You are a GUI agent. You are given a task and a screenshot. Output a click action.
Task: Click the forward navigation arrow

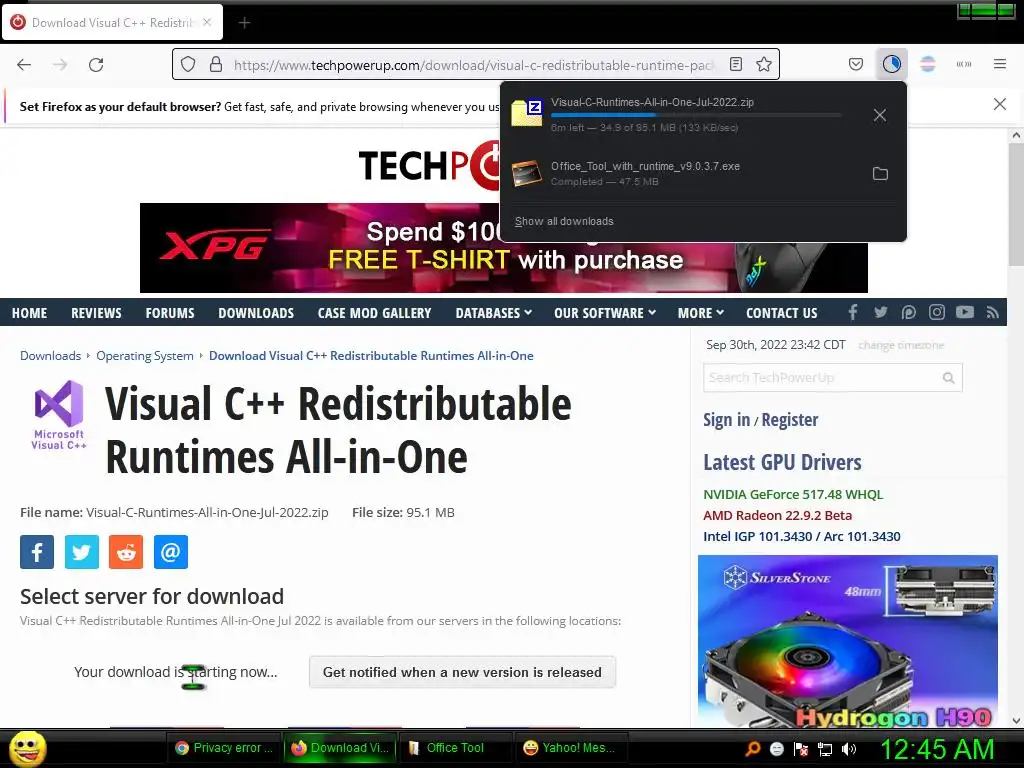click(x=60, y=64)
